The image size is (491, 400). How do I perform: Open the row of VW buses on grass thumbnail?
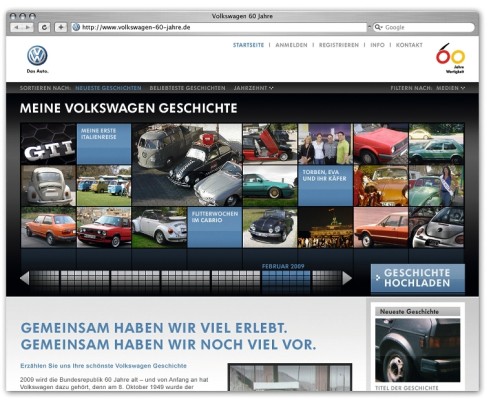(104, 185)
